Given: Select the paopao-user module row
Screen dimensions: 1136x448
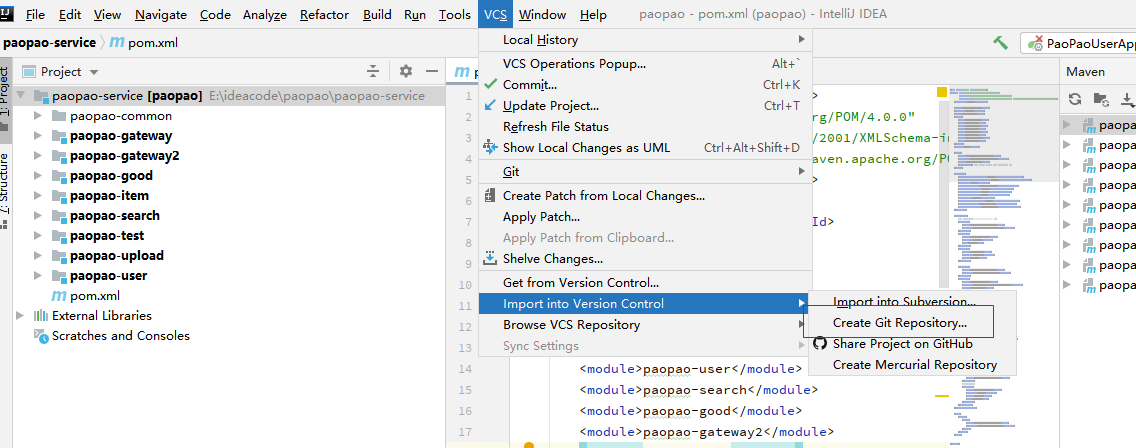Looking at the screenshot, I should click(x=229, y=275).
